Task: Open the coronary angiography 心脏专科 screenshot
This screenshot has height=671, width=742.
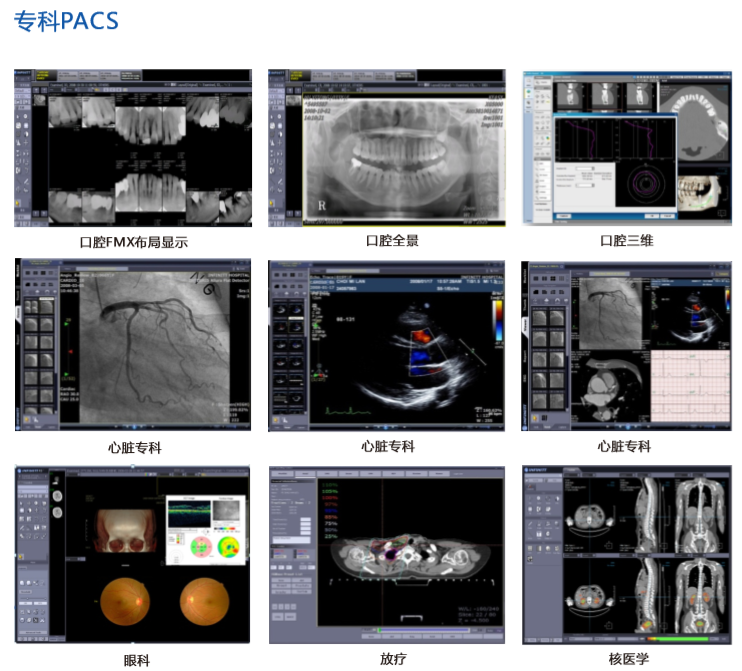Action: [133, 345]
